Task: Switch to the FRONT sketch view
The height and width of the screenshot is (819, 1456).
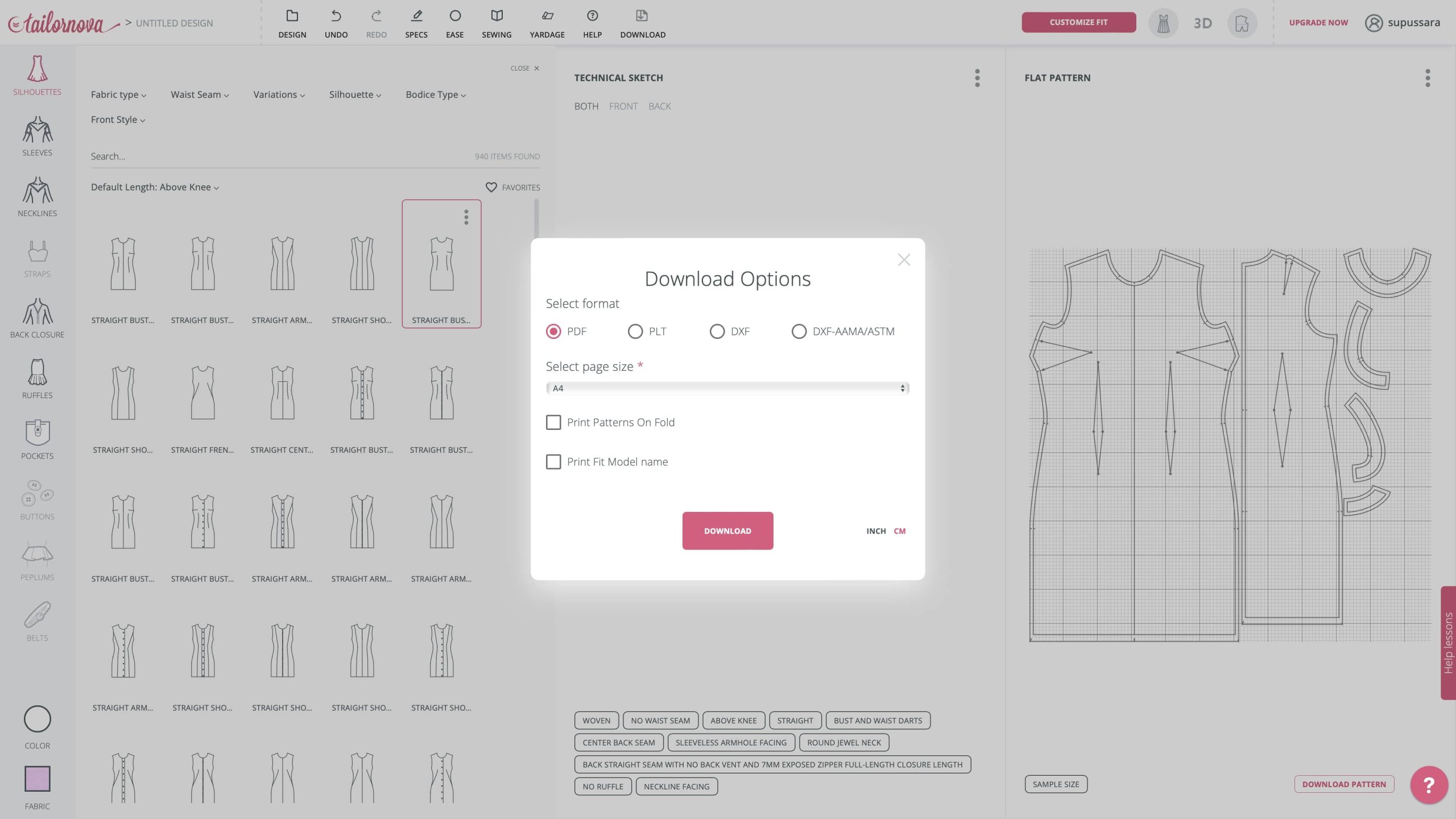Action: [623, 106]
